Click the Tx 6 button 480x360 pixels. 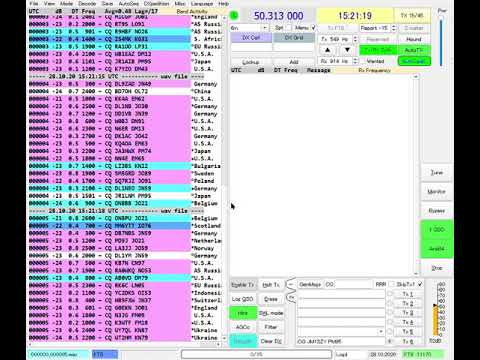tap(407, 341)
